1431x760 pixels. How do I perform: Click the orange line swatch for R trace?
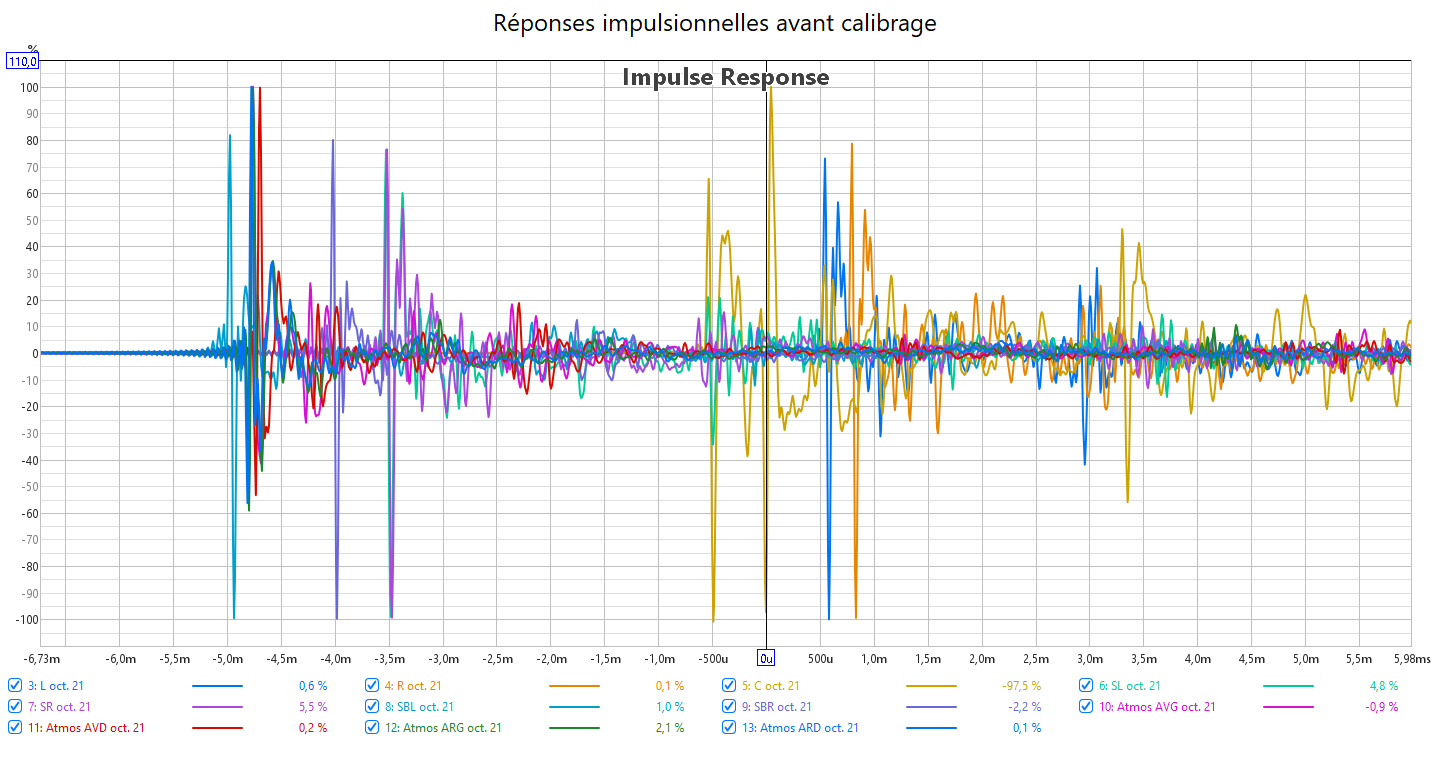tap(574, 686)
